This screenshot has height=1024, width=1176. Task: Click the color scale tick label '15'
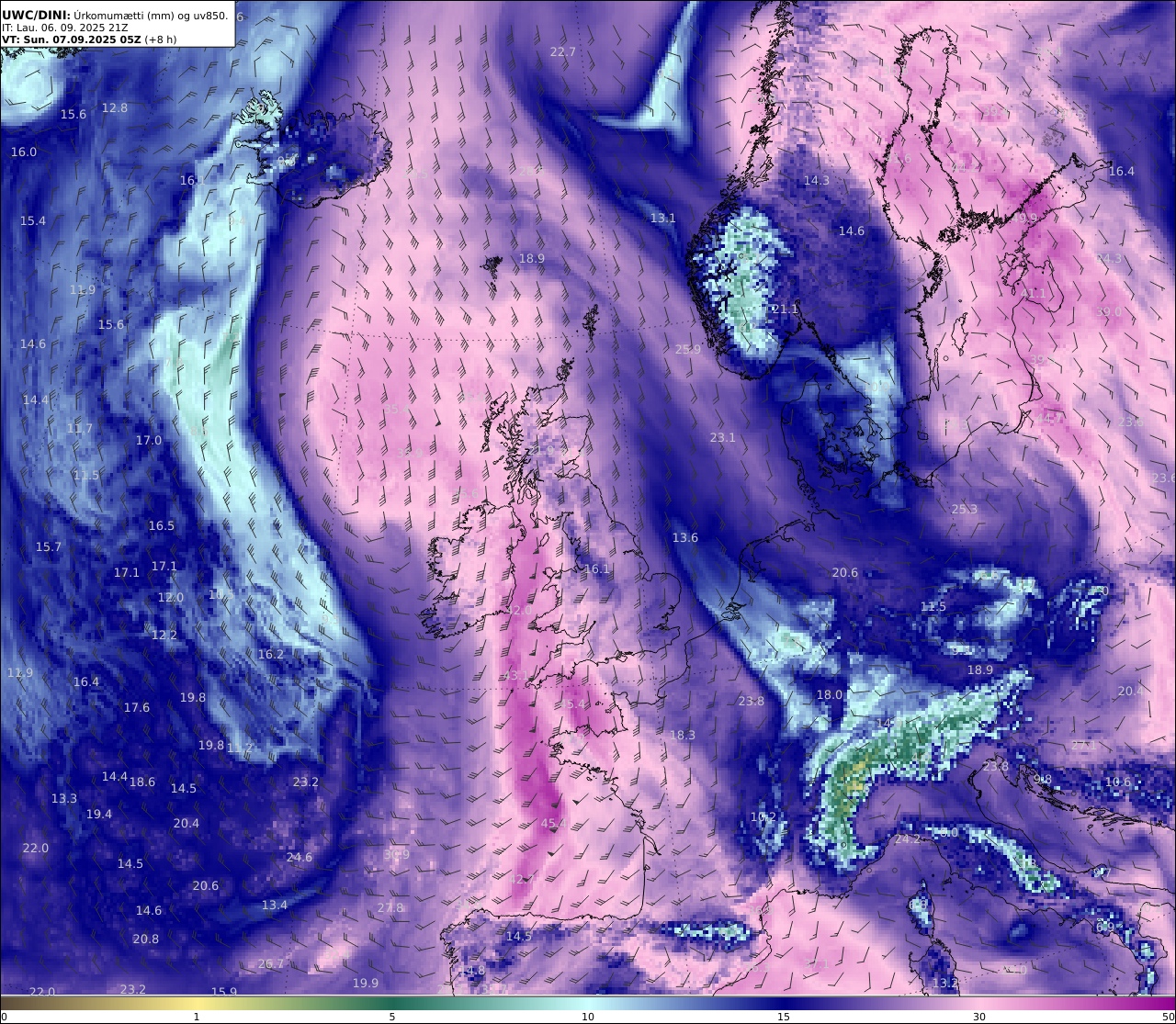coord(784,1017)
